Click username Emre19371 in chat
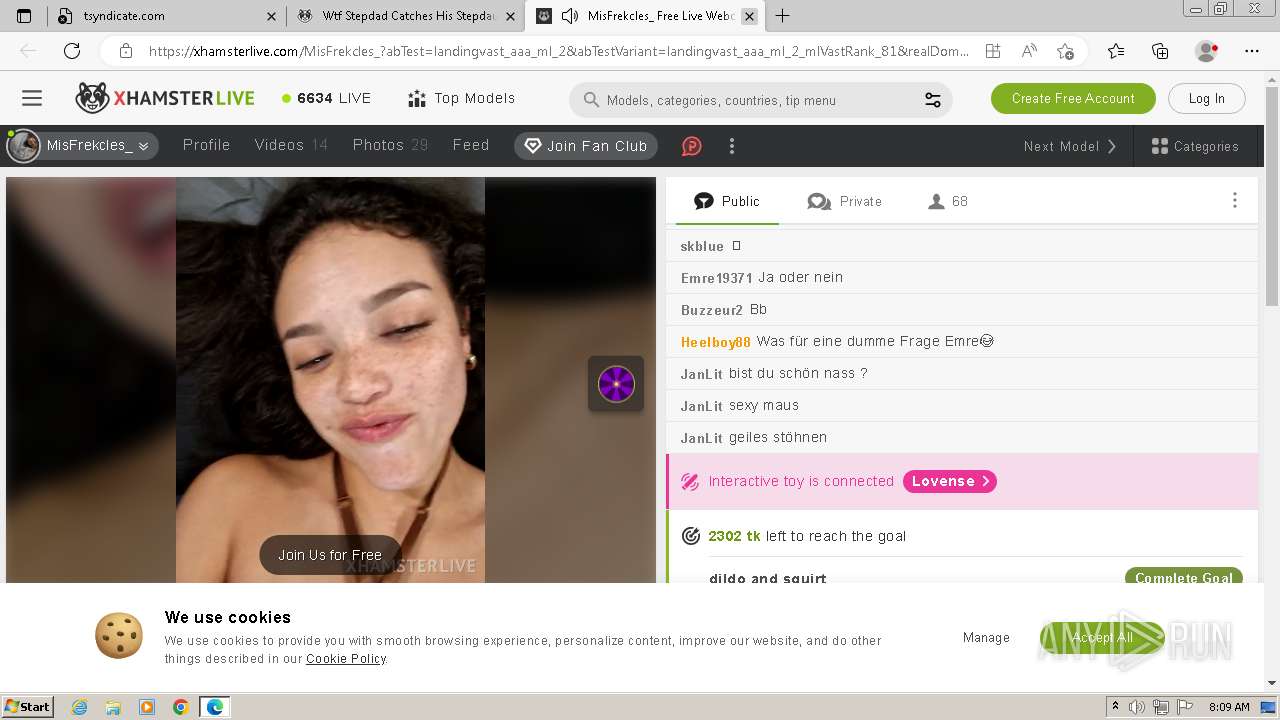 click(x=716, y=278)
